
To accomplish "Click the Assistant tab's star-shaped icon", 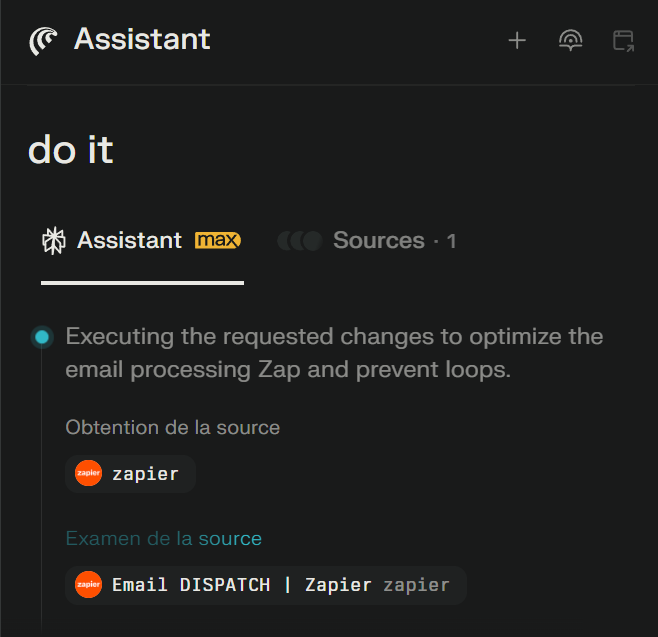I will pyautogui.click(x=53, y=241).
